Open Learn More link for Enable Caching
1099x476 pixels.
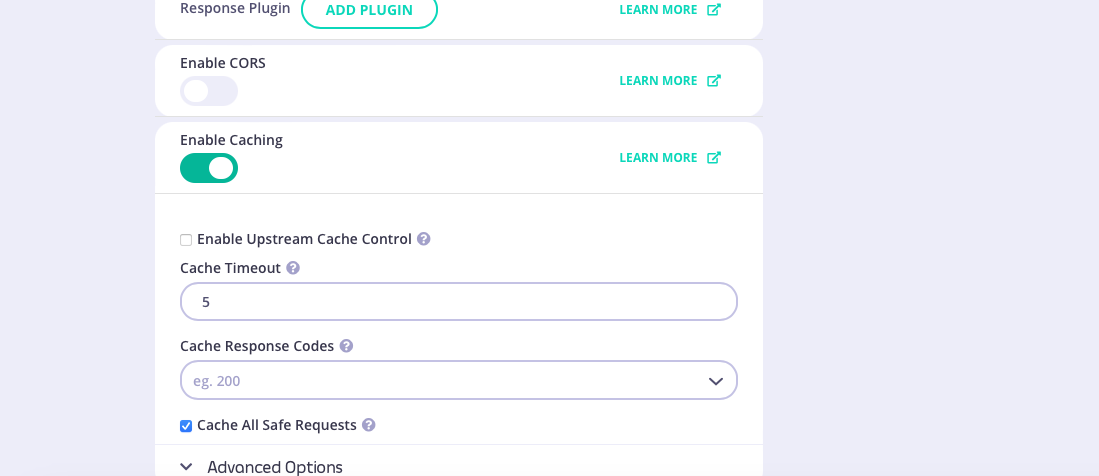click(x=658, y=158)
